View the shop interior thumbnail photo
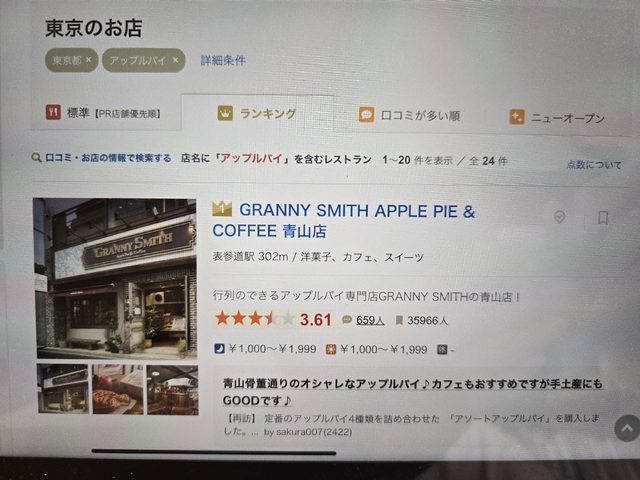The height and width of the screenshot is (480, 640). click(x=173, y=390)
